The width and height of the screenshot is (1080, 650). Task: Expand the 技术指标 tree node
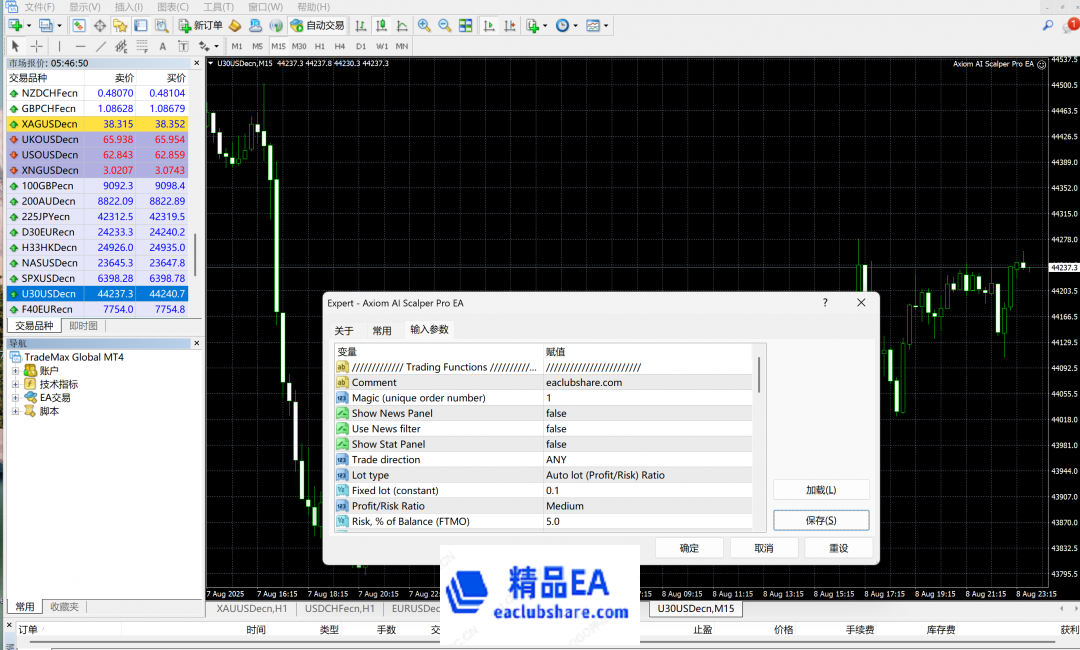tap(16, 384)
